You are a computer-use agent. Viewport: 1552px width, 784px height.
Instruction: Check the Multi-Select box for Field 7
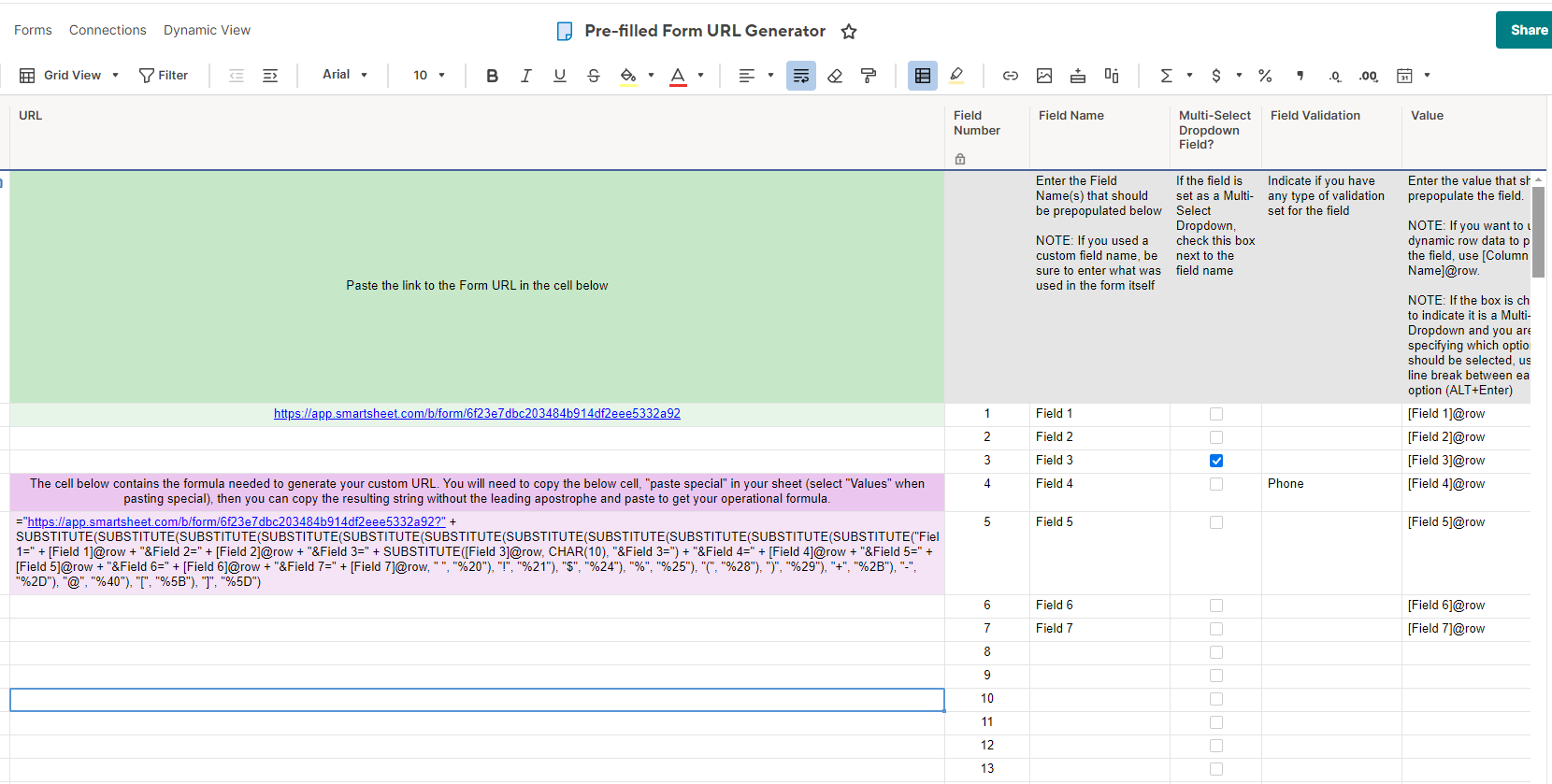(1216, 629)
